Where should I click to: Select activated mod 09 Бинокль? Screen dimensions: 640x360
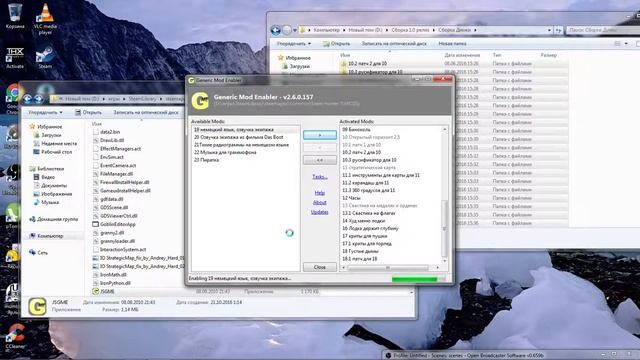pos(356,129)
